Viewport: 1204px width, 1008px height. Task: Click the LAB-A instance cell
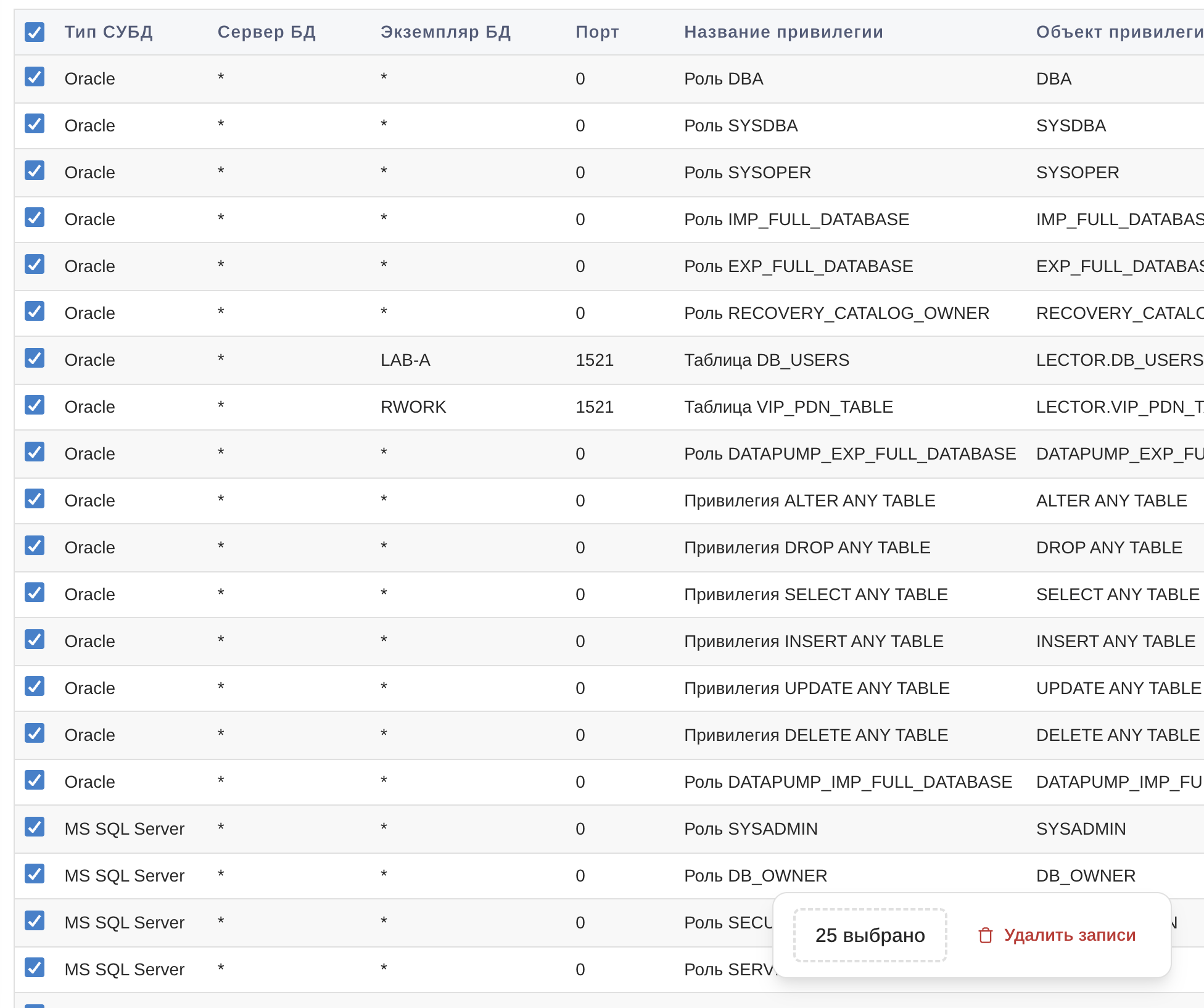[405, 360]
